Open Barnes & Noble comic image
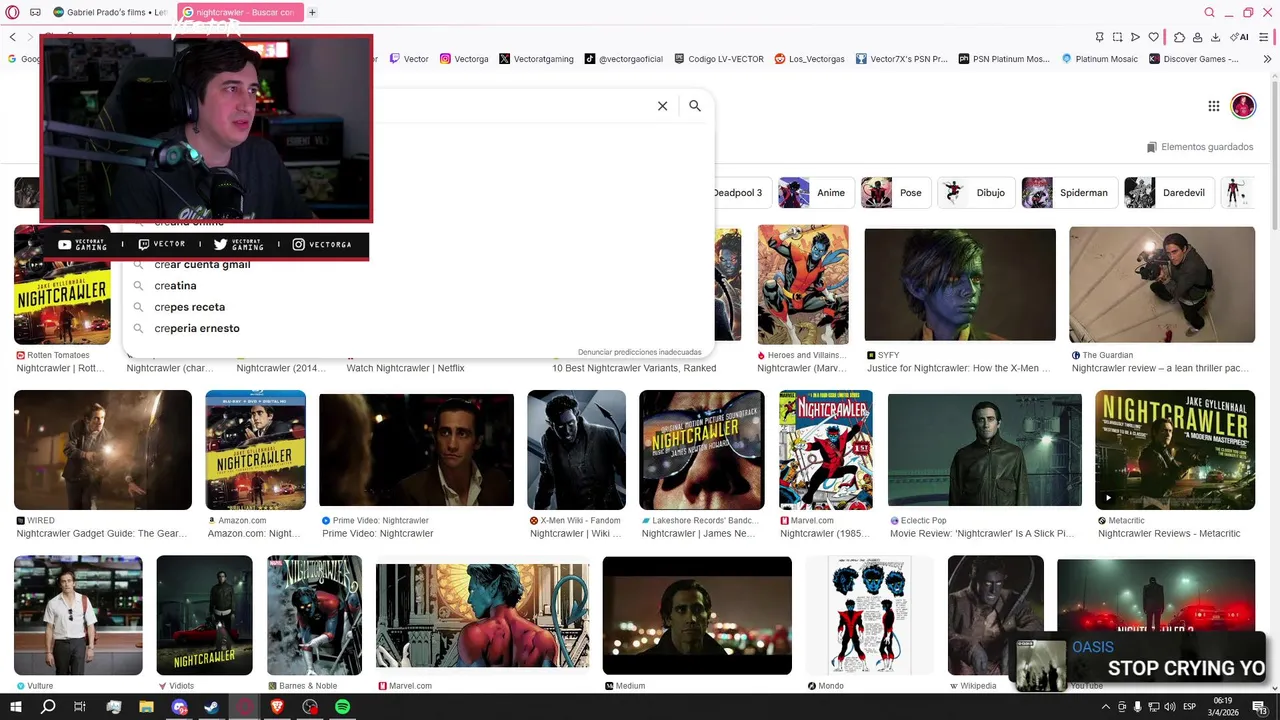Screen dimensions: 1280x720 point(315,615)
